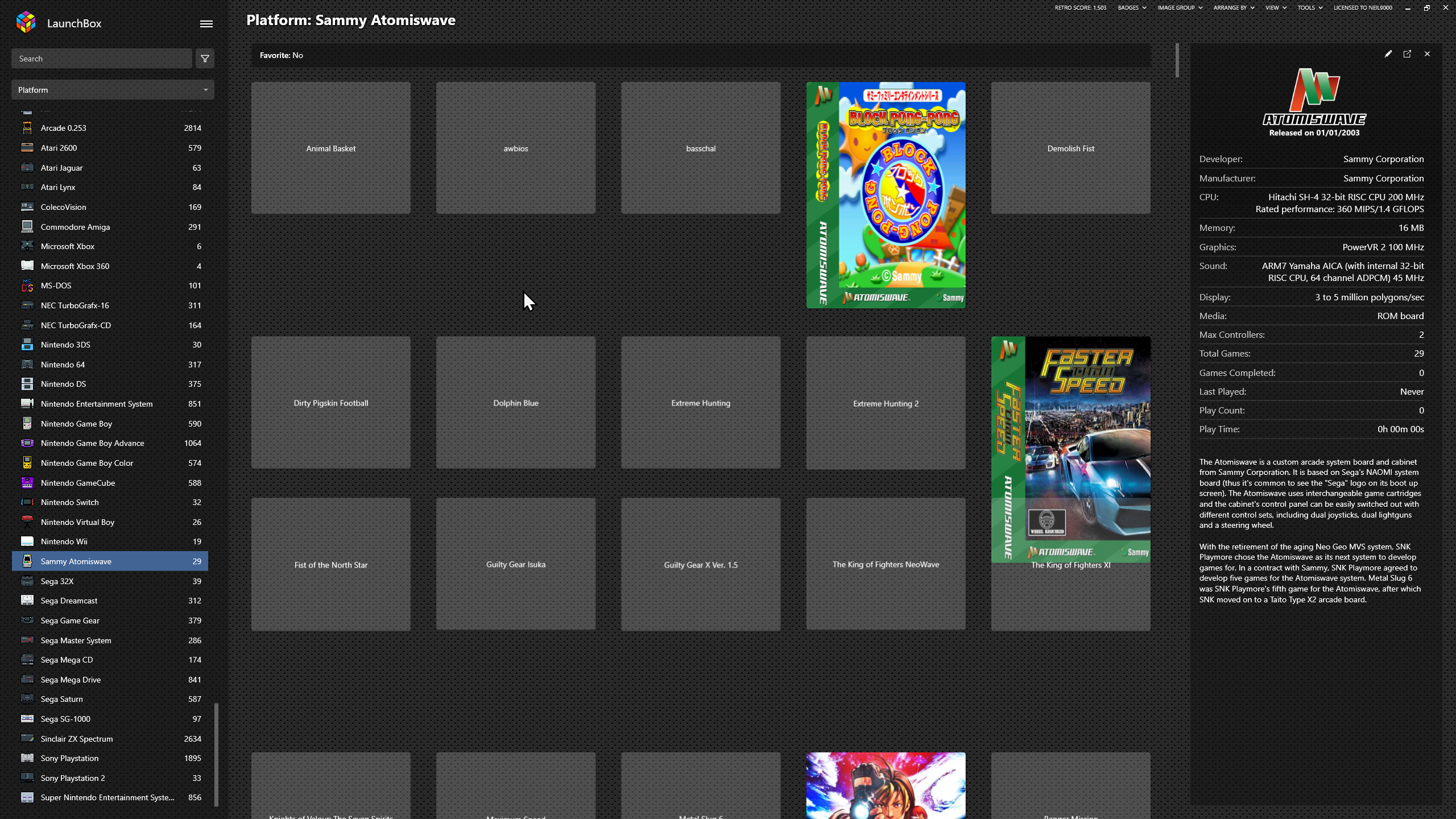Screen dimensions: 1456x819
Task: Select the Dolphin Blue game tile
Action: (x=516, y=403)
